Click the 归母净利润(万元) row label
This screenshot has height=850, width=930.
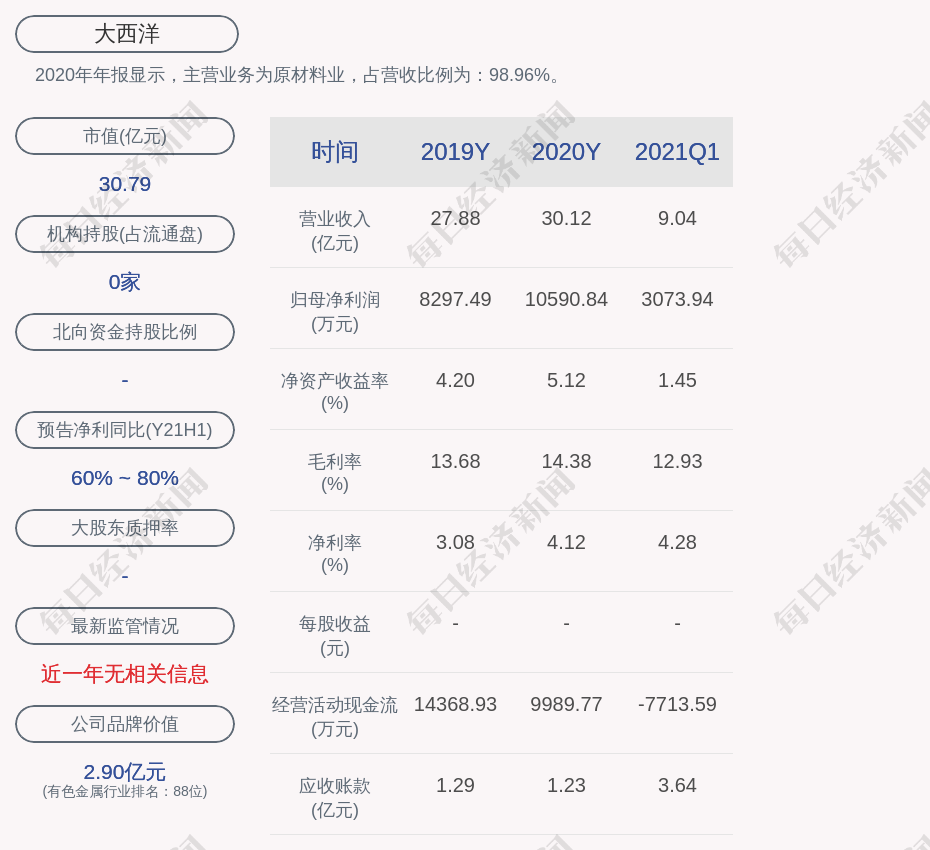pos(335,311)
